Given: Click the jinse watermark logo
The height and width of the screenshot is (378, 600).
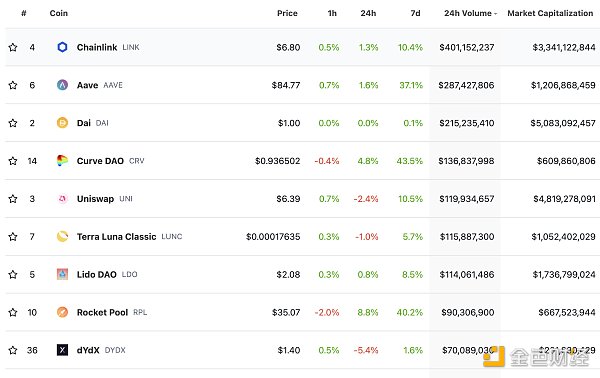Looking at the screenshot, I should point(536,357).
